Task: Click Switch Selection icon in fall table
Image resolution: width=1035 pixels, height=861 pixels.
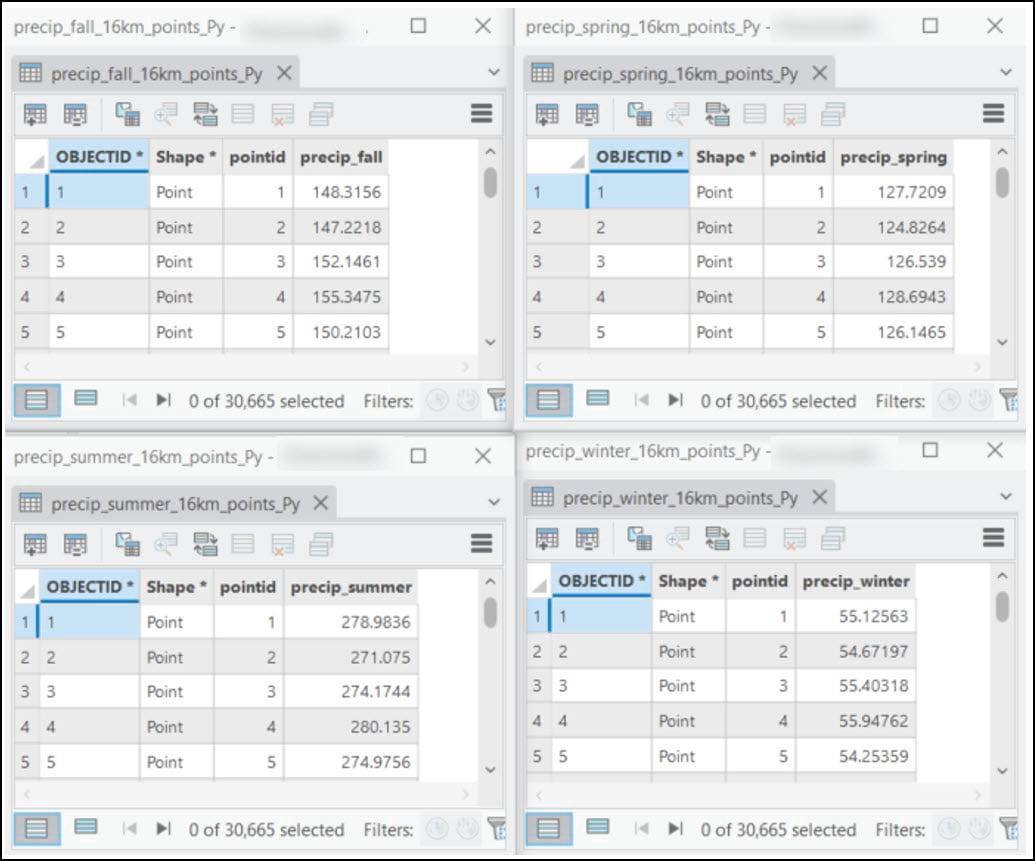Action: pyautogui.click(x=205, y=114)
